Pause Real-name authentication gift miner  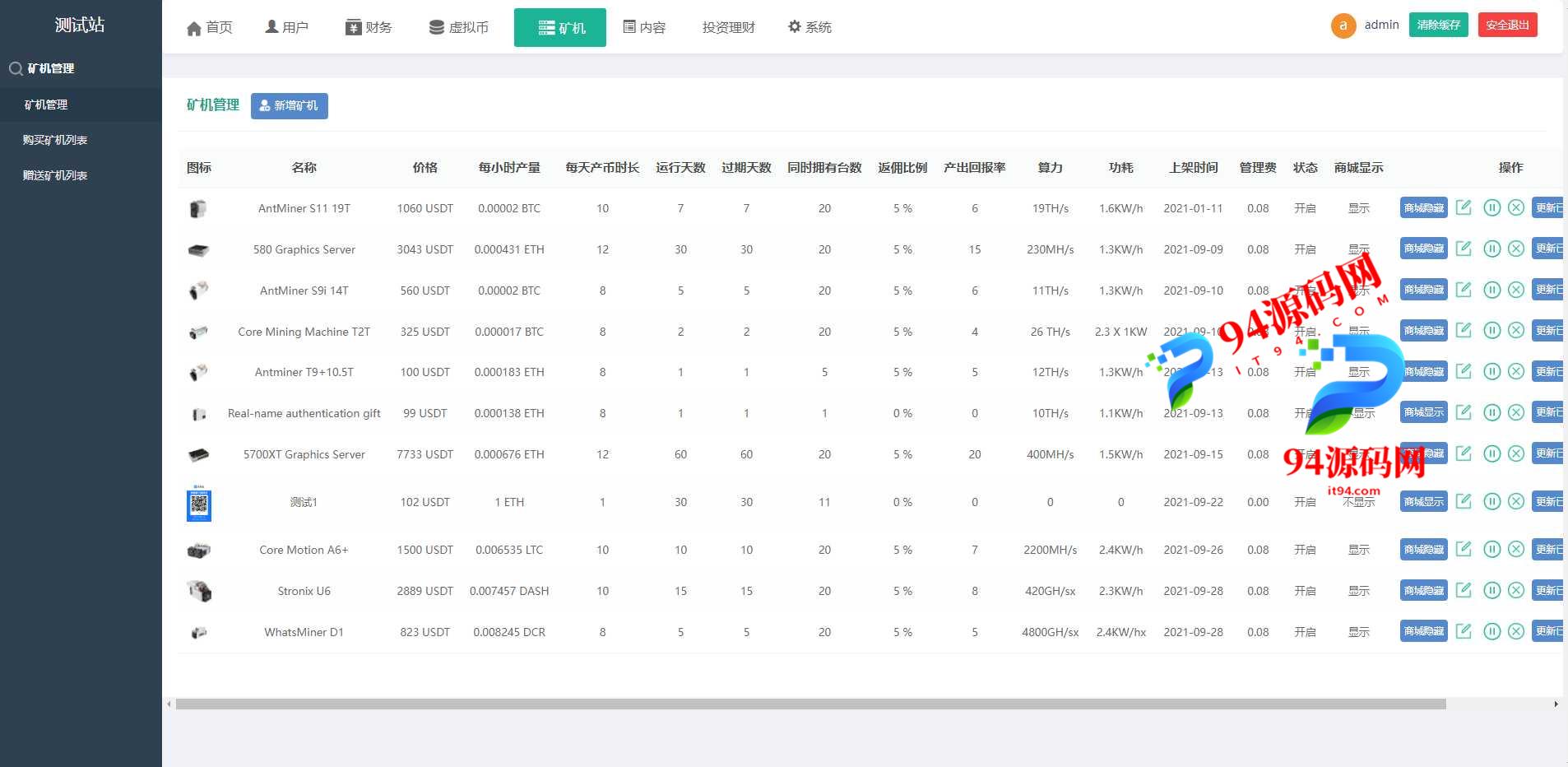pos(1491,411)
